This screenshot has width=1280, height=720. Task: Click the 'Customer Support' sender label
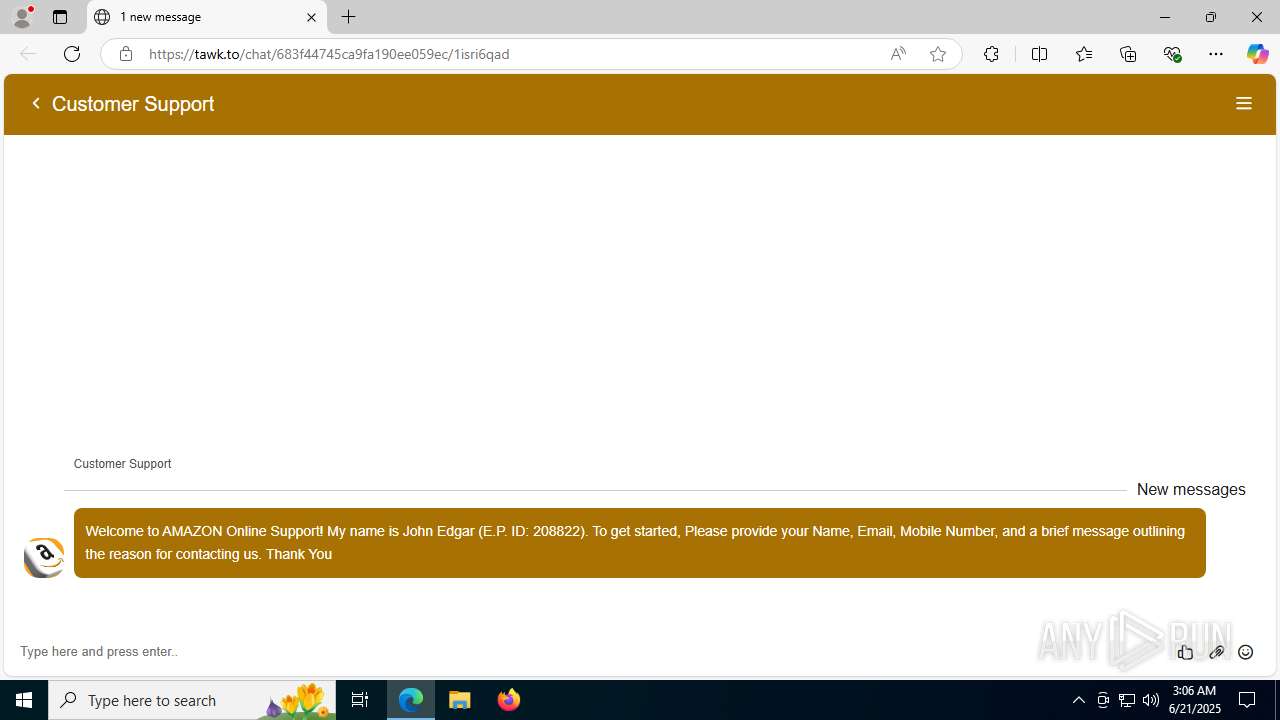click(122, 464)
